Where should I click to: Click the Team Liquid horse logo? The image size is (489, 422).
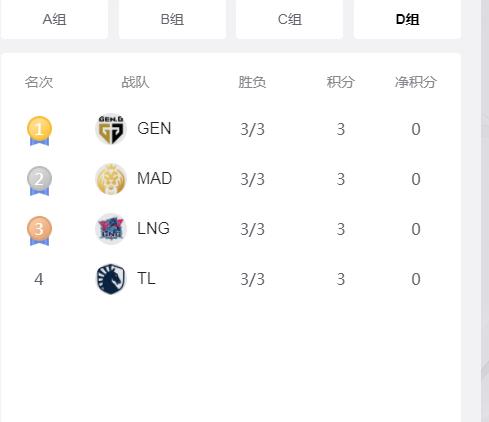click(111, 279)
